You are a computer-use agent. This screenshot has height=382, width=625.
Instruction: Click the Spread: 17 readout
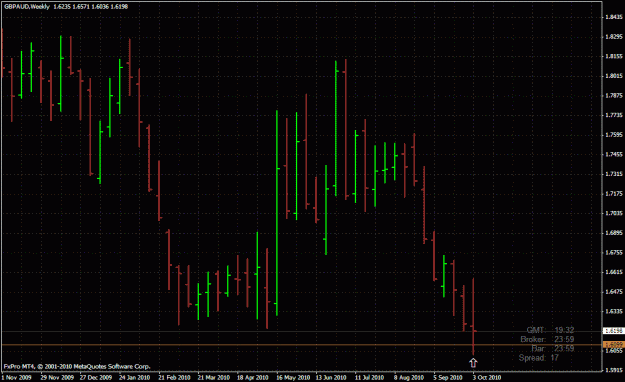click(x=539, y=358)
